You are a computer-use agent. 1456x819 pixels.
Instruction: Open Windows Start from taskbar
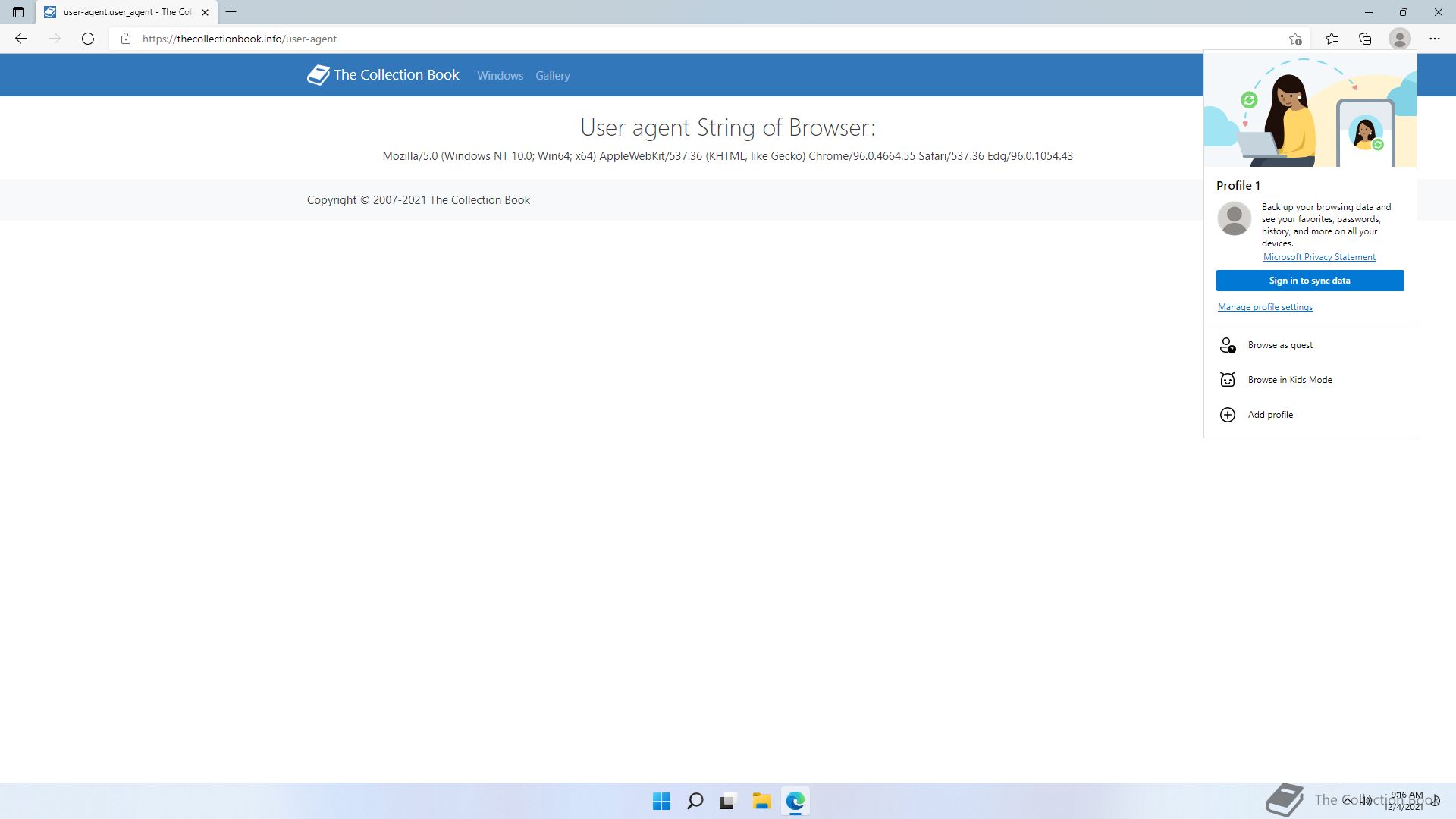click(x=661, y=802)
